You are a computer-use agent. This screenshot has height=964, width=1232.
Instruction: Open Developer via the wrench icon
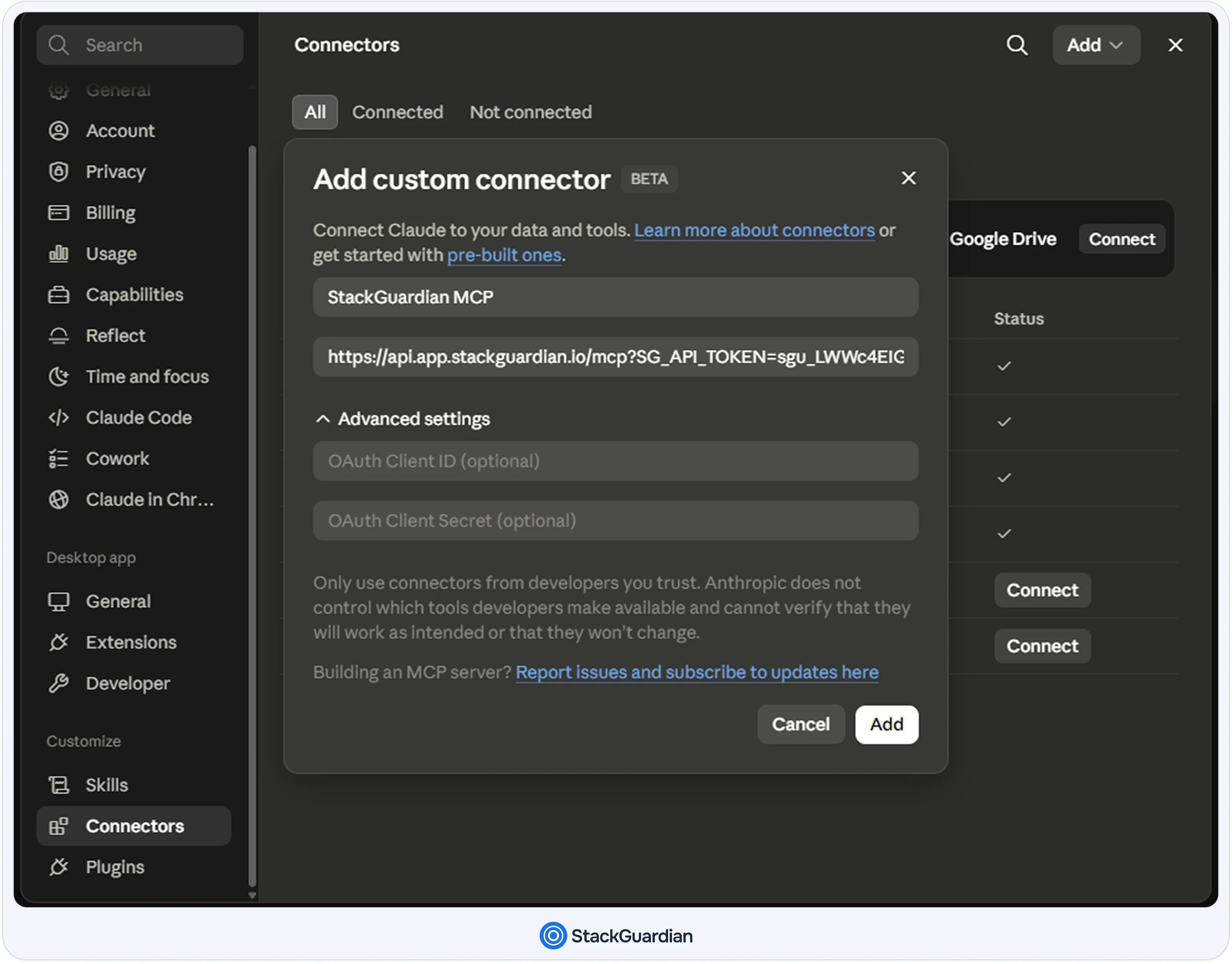(x=59, y=683)
